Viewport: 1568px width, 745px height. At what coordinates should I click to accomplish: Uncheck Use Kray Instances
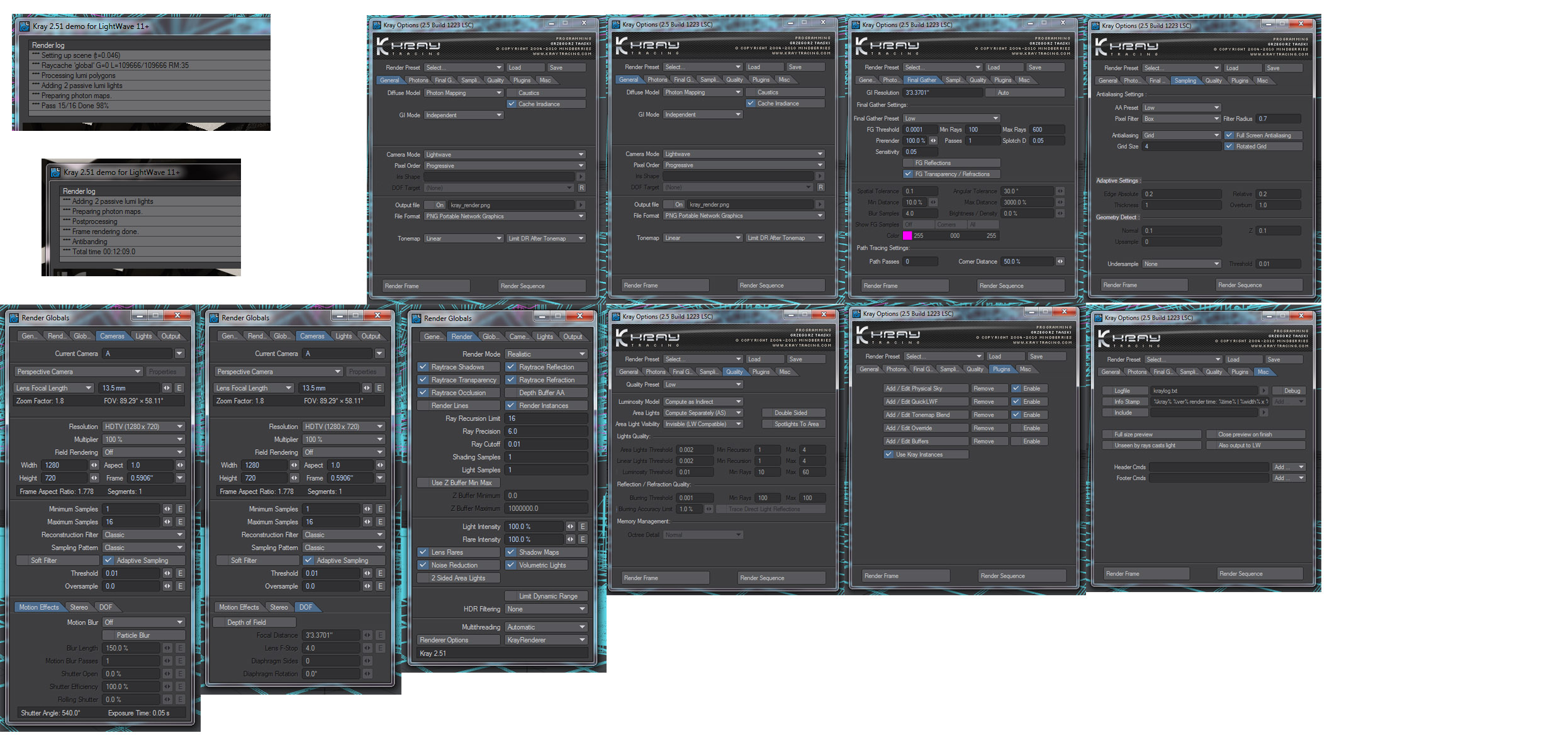[888, 454]
